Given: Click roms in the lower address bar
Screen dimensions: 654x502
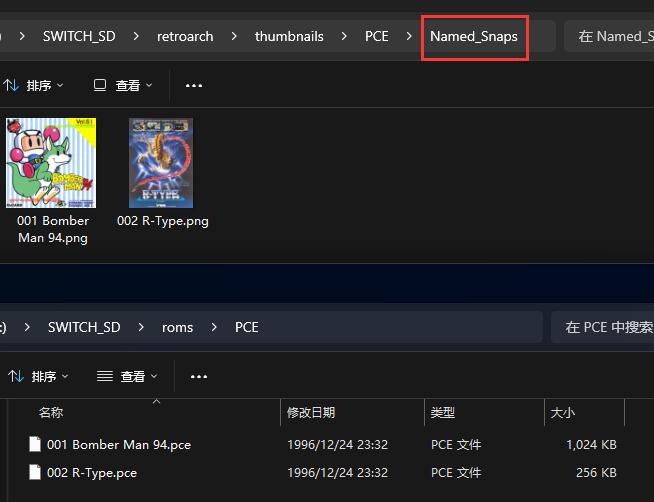Looking at the screenshot, I should click(x=177, y=327).
